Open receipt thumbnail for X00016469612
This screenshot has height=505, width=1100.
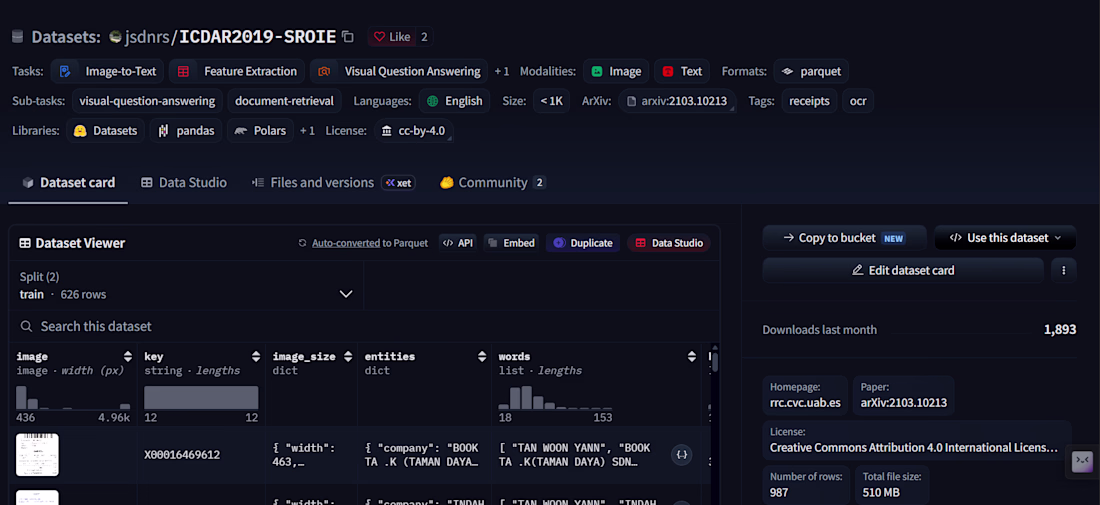[37, 454]
